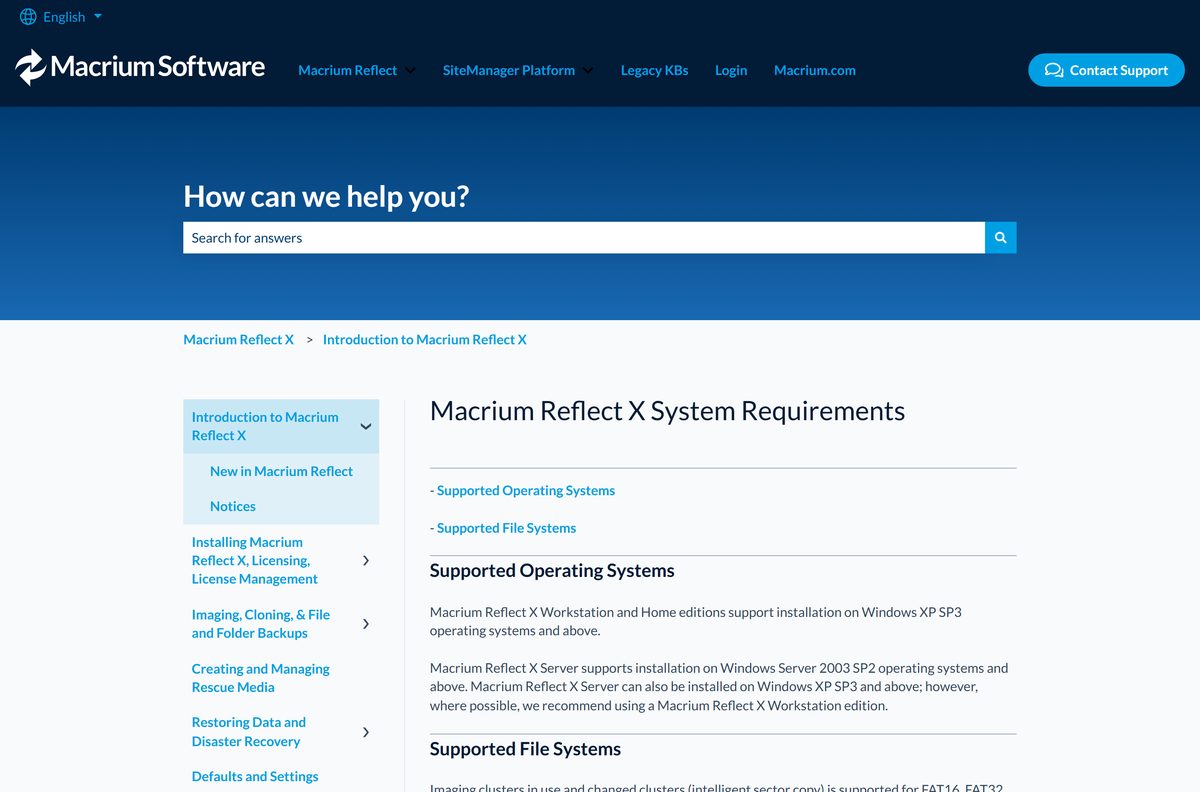
Task: Open Restoring Data and Disaster Recovery
Action: (x=249, y=732)
